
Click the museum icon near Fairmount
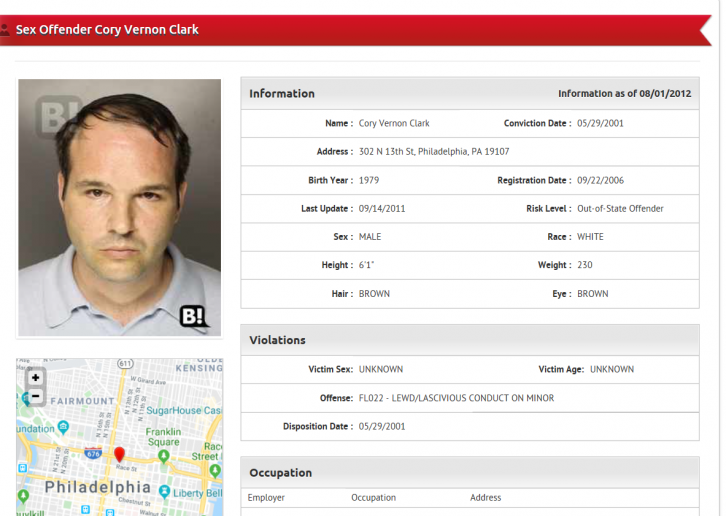[x=26, y=399]
